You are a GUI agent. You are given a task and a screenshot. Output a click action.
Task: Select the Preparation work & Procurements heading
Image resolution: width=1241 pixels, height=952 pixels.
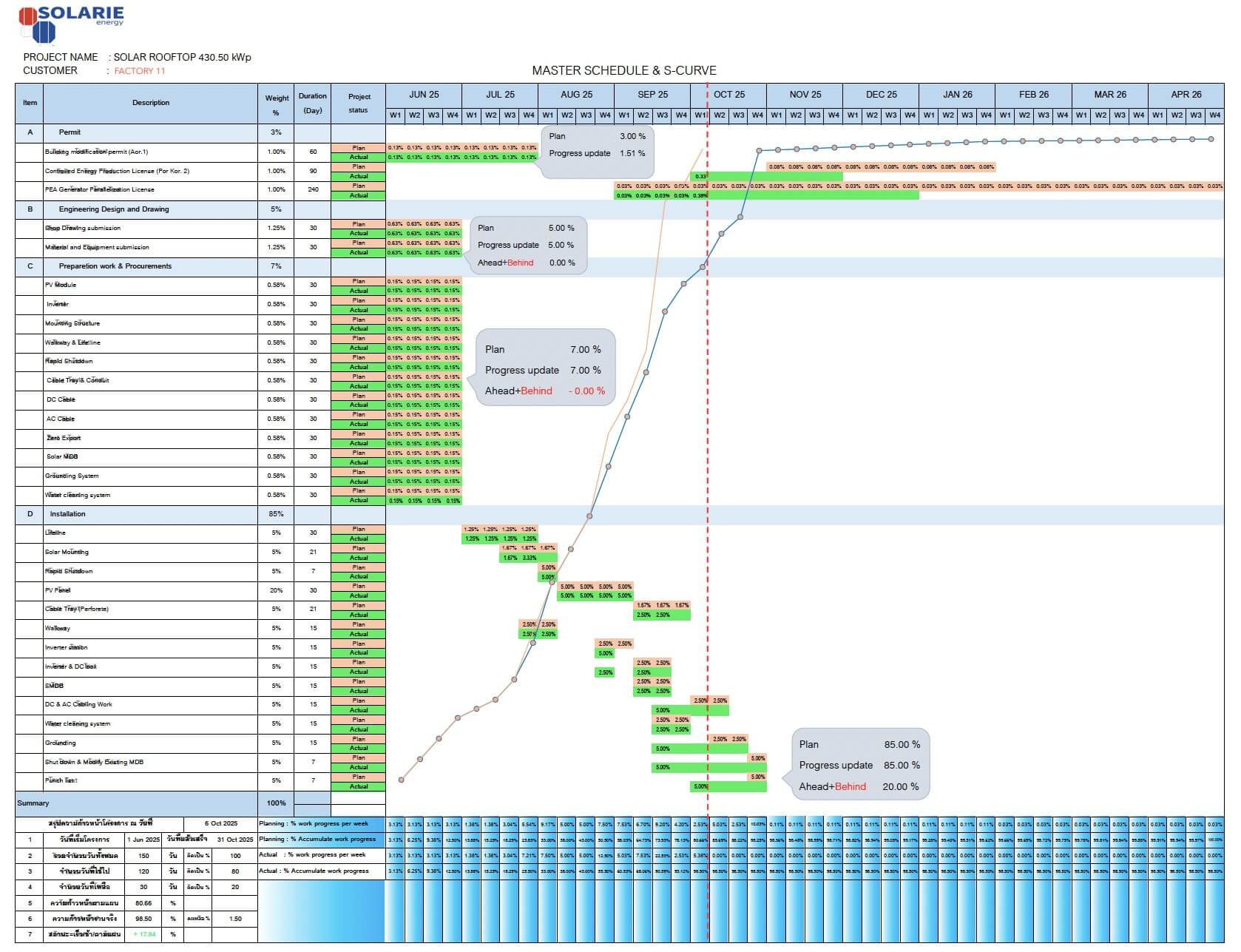pyautogui.click(x=115, y=266)
